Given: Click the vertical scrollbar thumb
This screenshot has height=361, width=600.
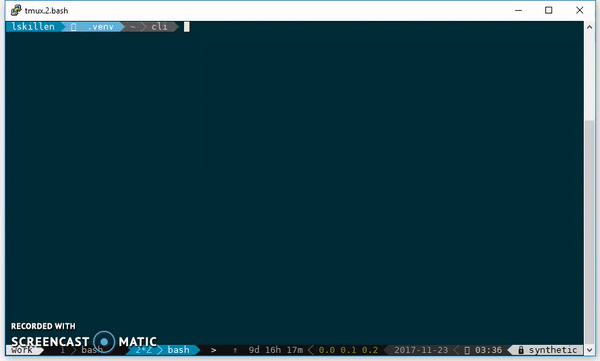Looking at the screenshot, I should click(x=589, y=232).
